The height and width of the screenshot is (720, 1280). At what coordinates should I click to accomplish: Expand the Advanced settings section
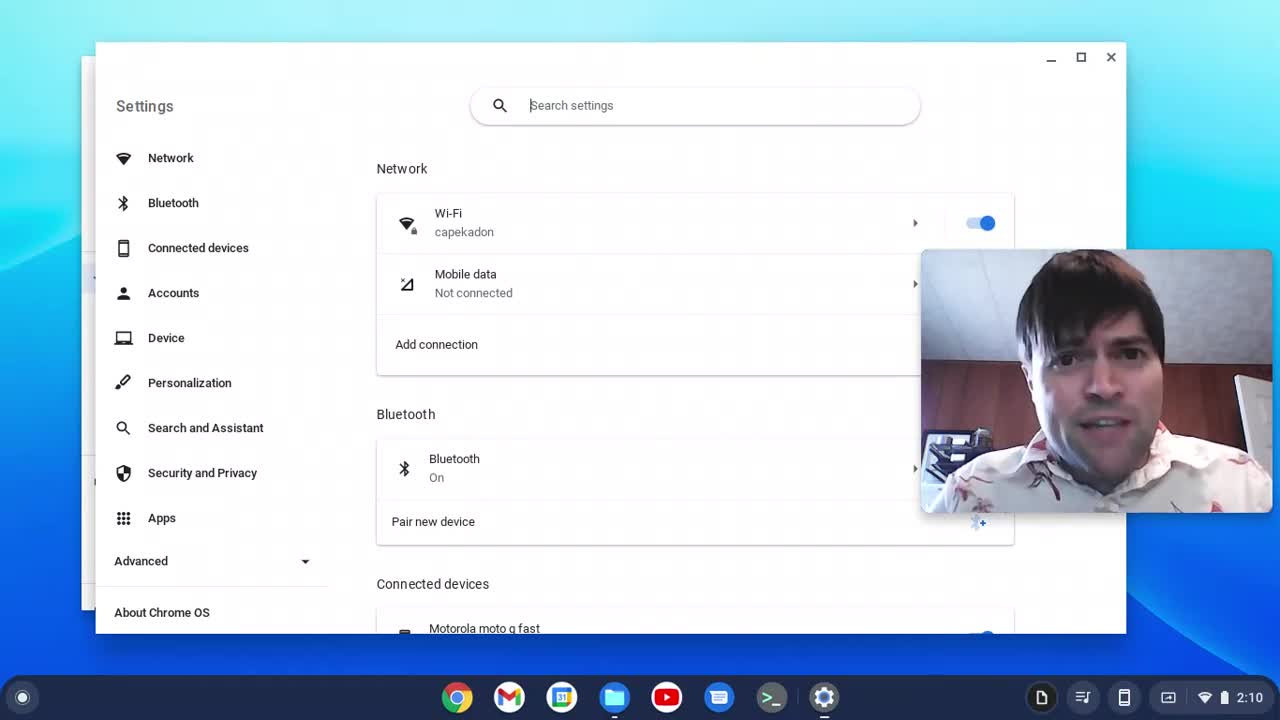212,561
